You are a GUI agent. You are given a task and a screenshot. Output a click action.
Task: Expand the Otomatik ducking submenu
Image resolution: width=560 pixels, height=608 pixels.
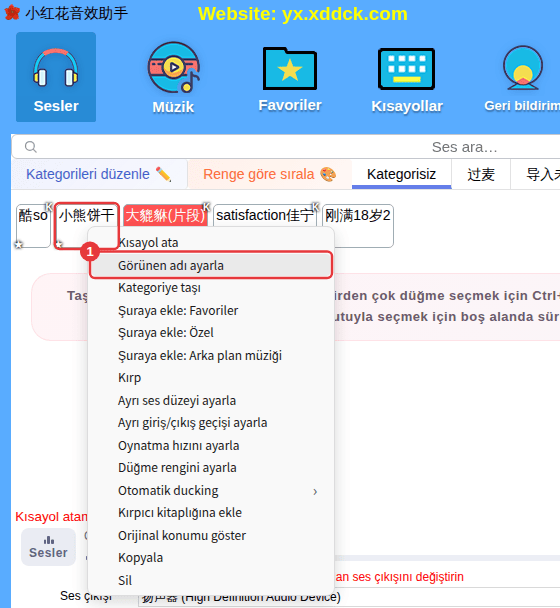tap(211, 491)
